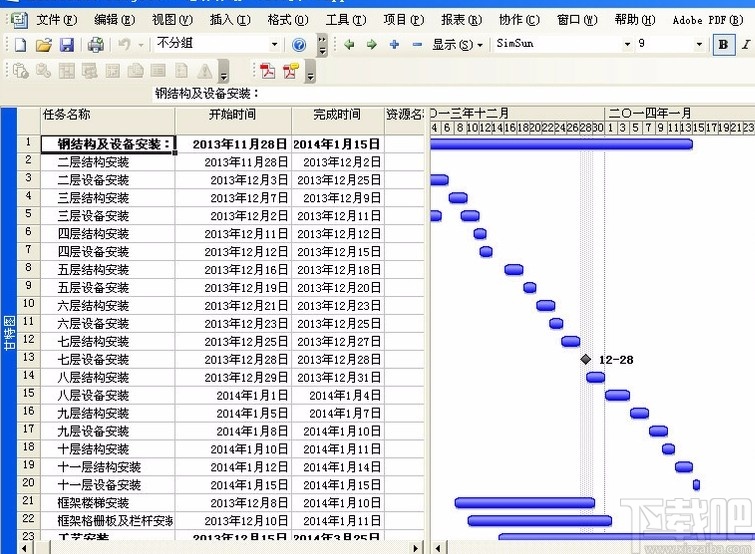
Task: Open the 视图(V) menu
Action: pyautogui.click(x=172, y=20)
